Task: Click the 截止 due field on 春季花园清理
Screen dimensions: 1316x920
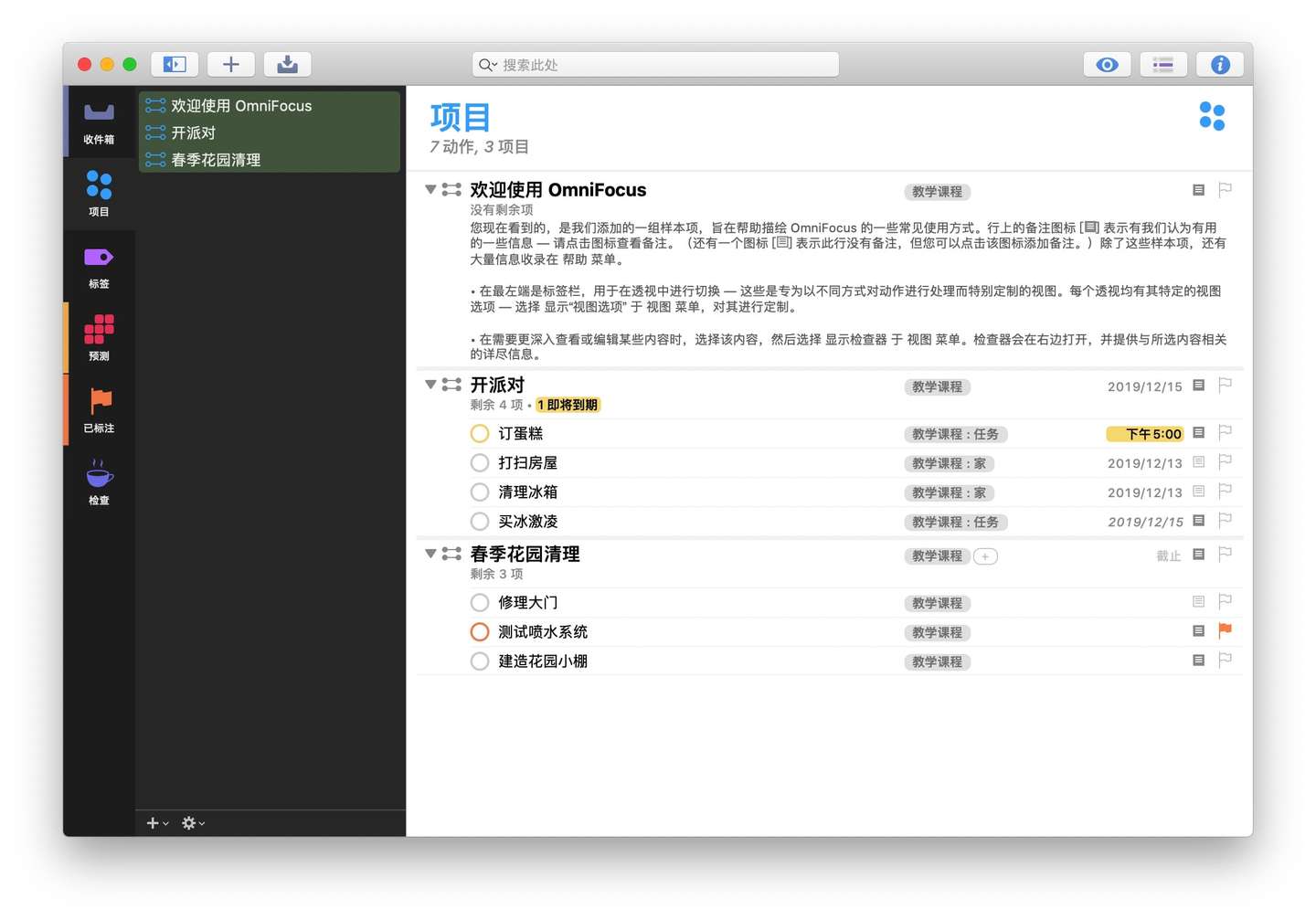Action: point(1168,555)
